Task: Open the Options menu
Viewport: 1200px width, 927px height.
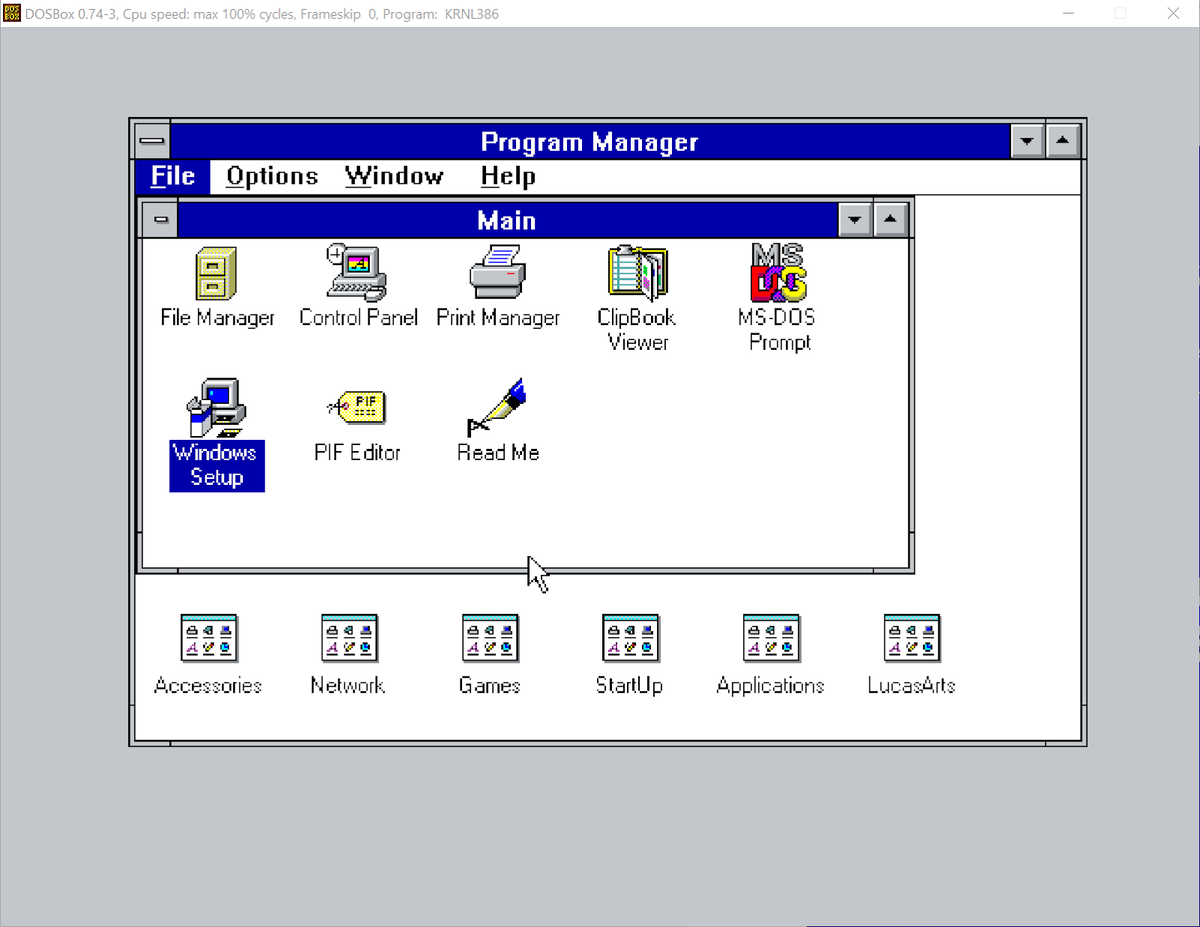Action: click(x=272, y=176)
